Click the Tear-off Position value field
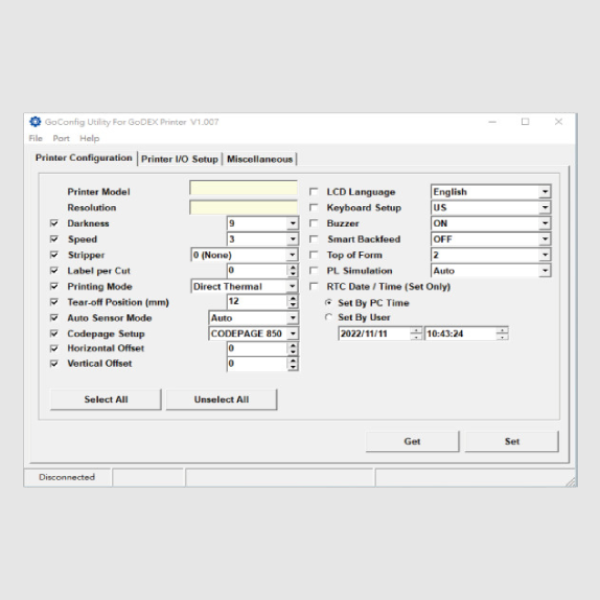The height and width of the screenshot is (600, 600). pyautogui.click(x=256, y=302)
